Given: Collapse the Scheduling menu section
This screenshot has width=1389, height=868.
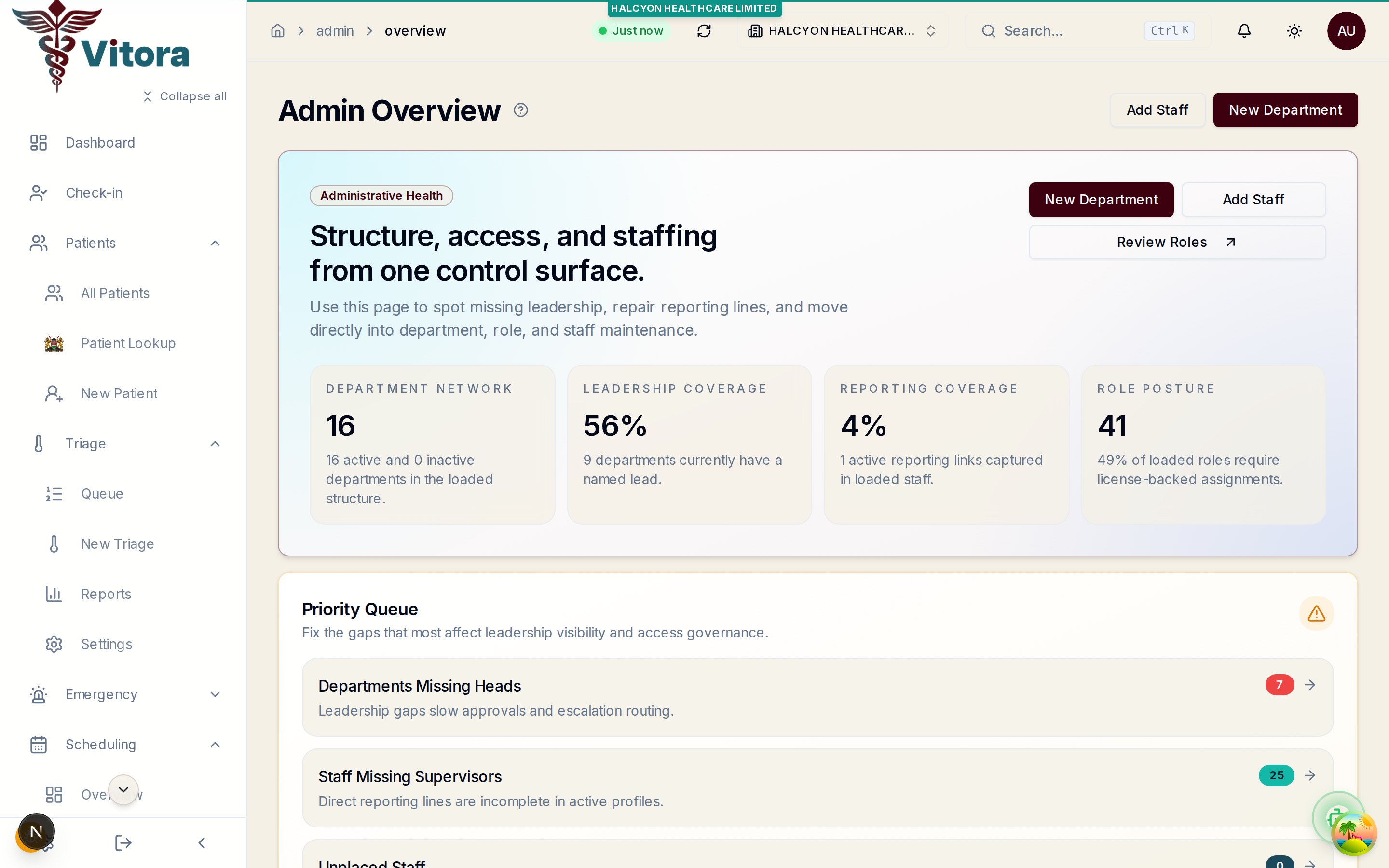Looking at the screenshot, I should coord(215,745).
